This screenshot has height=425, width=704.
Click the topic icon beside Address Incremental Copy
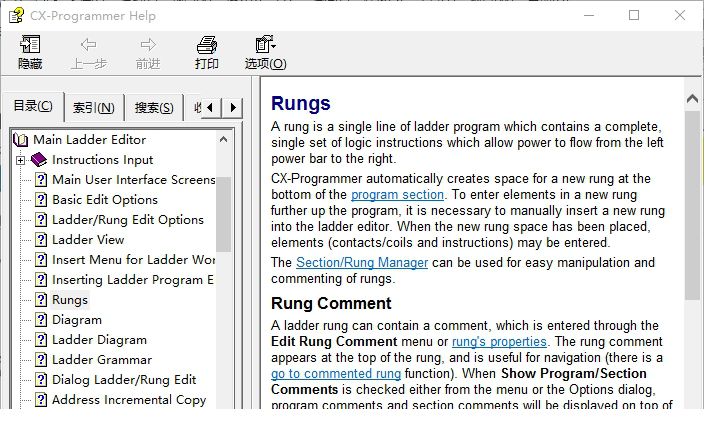coord(41,399)
